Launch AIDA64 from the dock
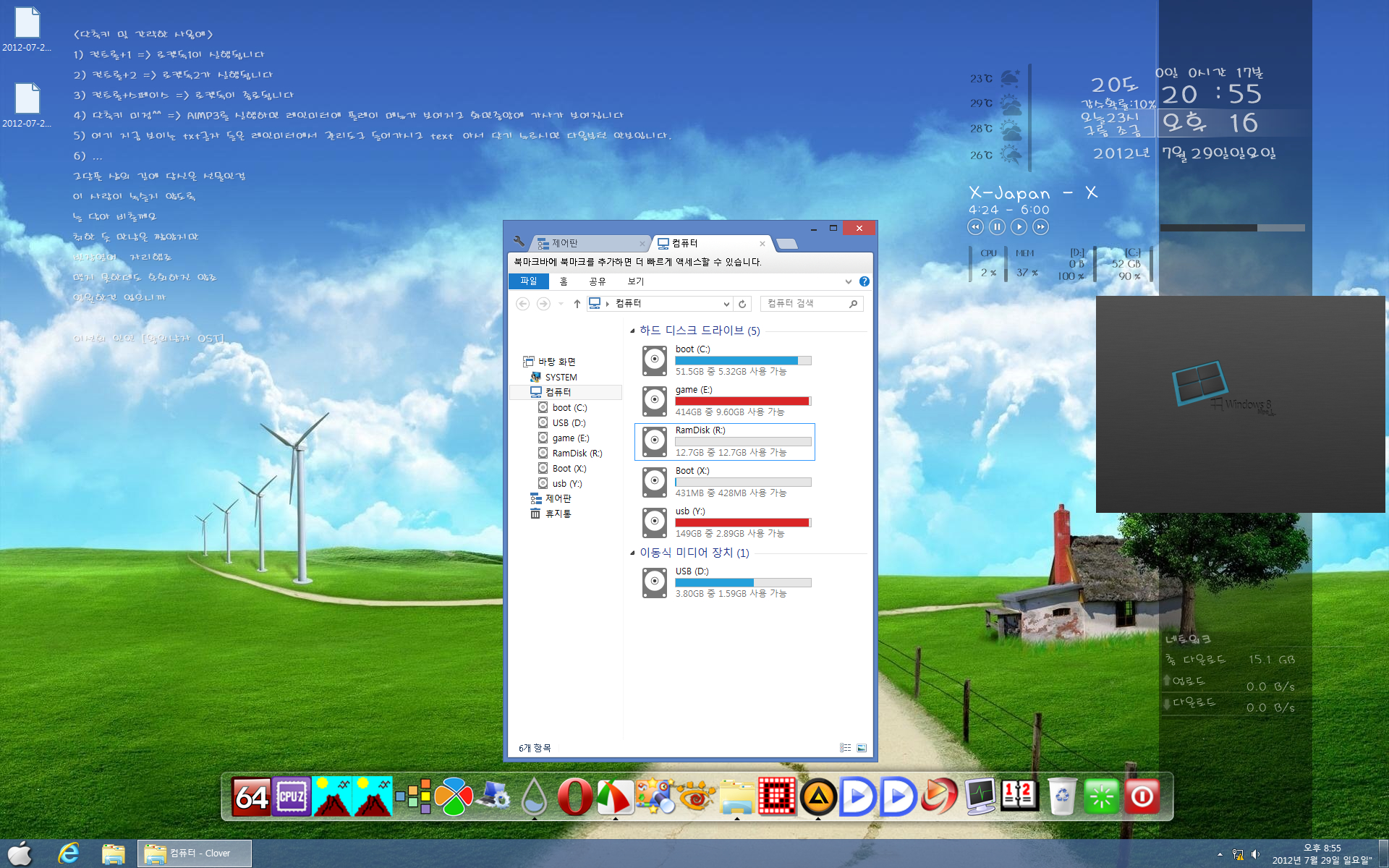This screenshot has height=868, width=1389. tap(251, 797)
